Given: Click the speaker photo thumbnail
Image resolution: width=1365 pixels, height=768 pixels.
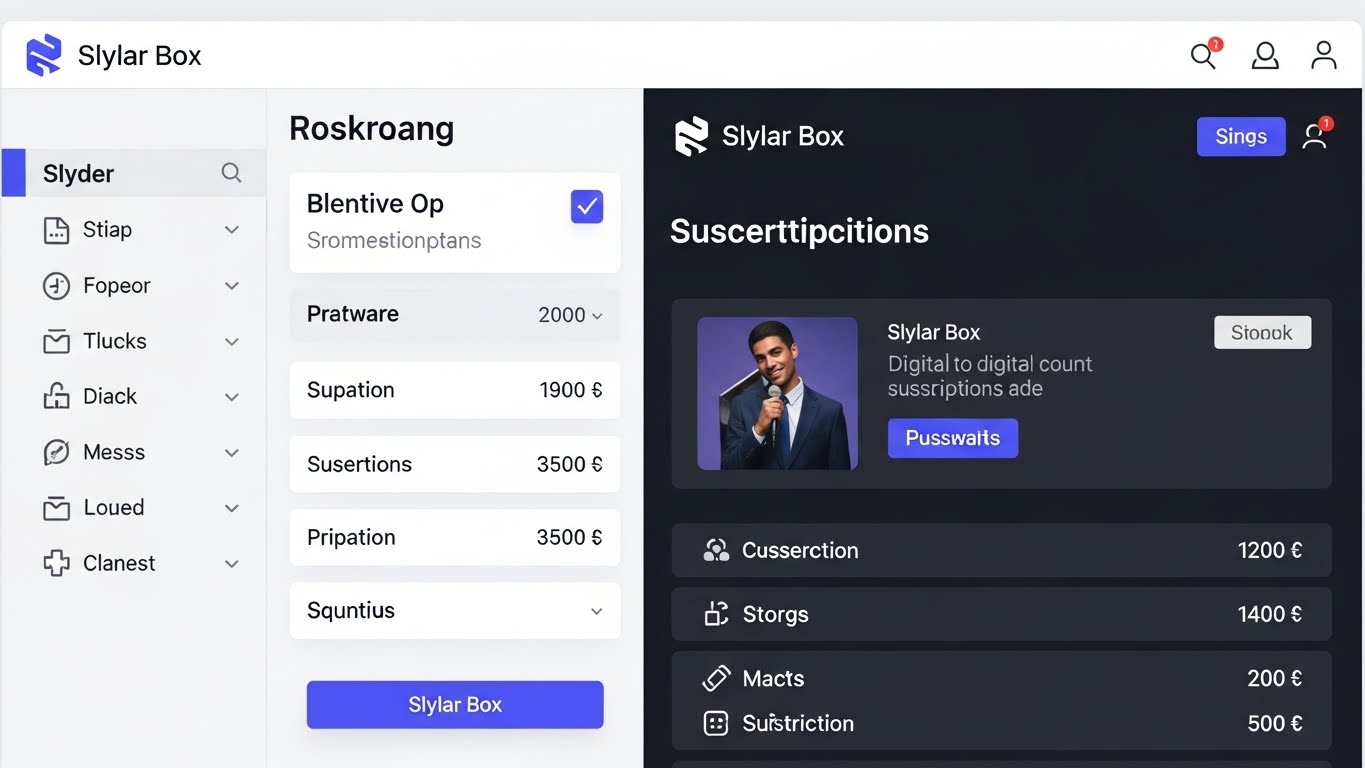Looking at the screenshot, I should (777, 393).
